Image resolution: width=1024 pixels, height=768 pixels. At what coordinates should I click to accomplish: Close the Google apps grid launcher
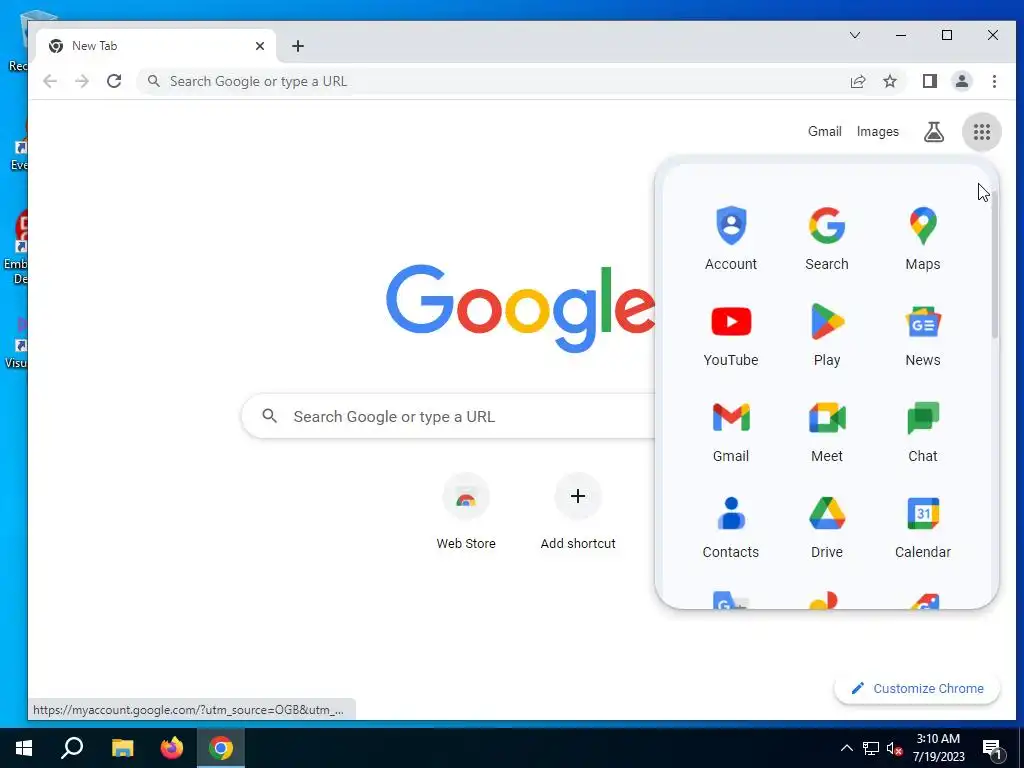982,132
